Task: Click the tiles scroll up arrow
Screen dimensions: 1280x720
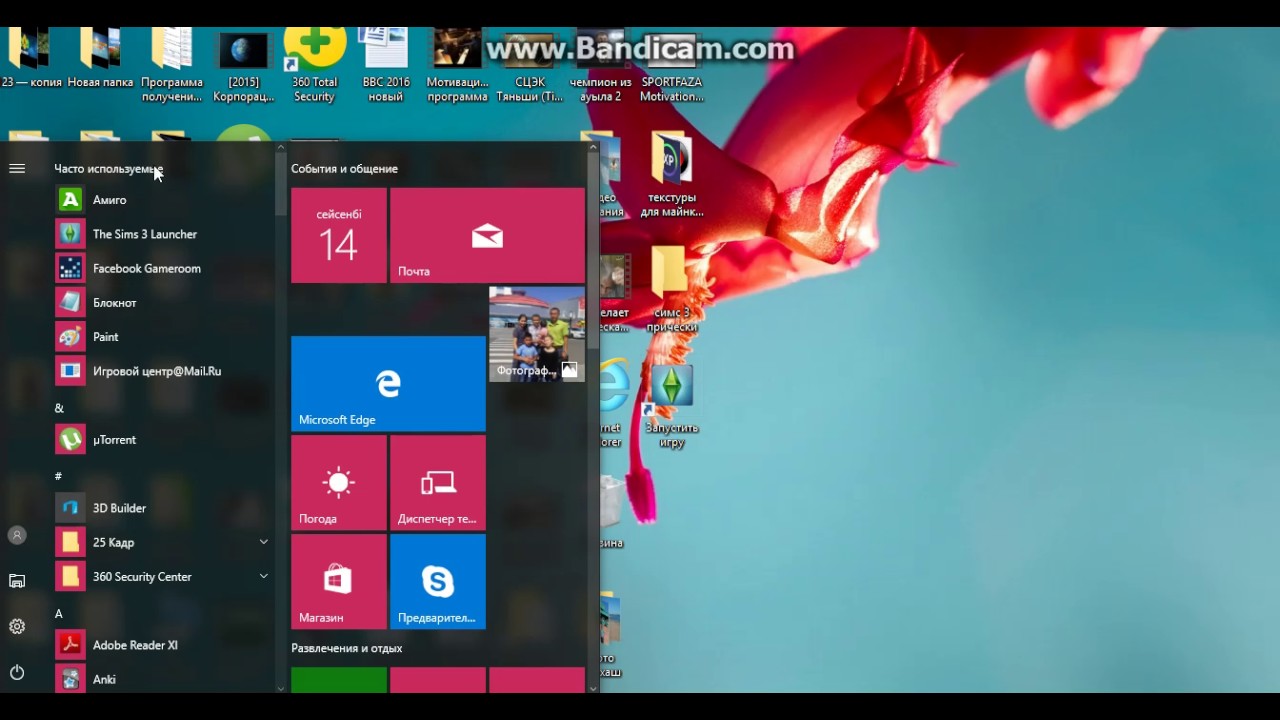Action: (x=593, y=147)
